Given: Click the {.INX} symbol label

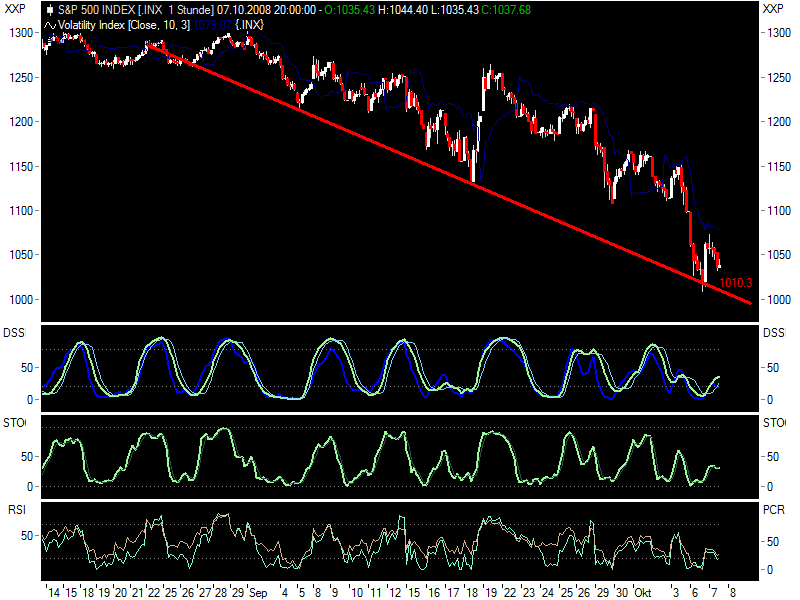Looking at the screenshot, I should [x=249, y=25].
